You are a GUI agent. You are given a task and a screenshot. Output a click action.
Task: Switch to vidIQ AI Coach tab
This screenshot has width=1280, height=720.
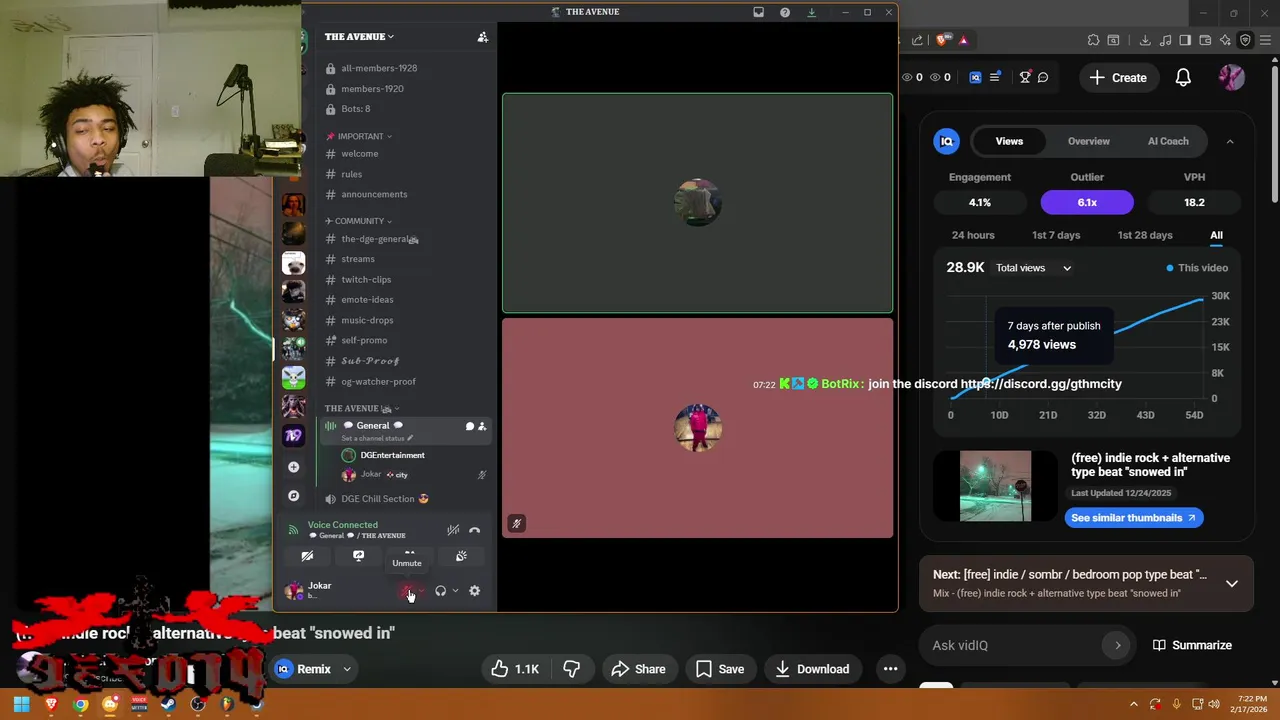[1168, 141]
